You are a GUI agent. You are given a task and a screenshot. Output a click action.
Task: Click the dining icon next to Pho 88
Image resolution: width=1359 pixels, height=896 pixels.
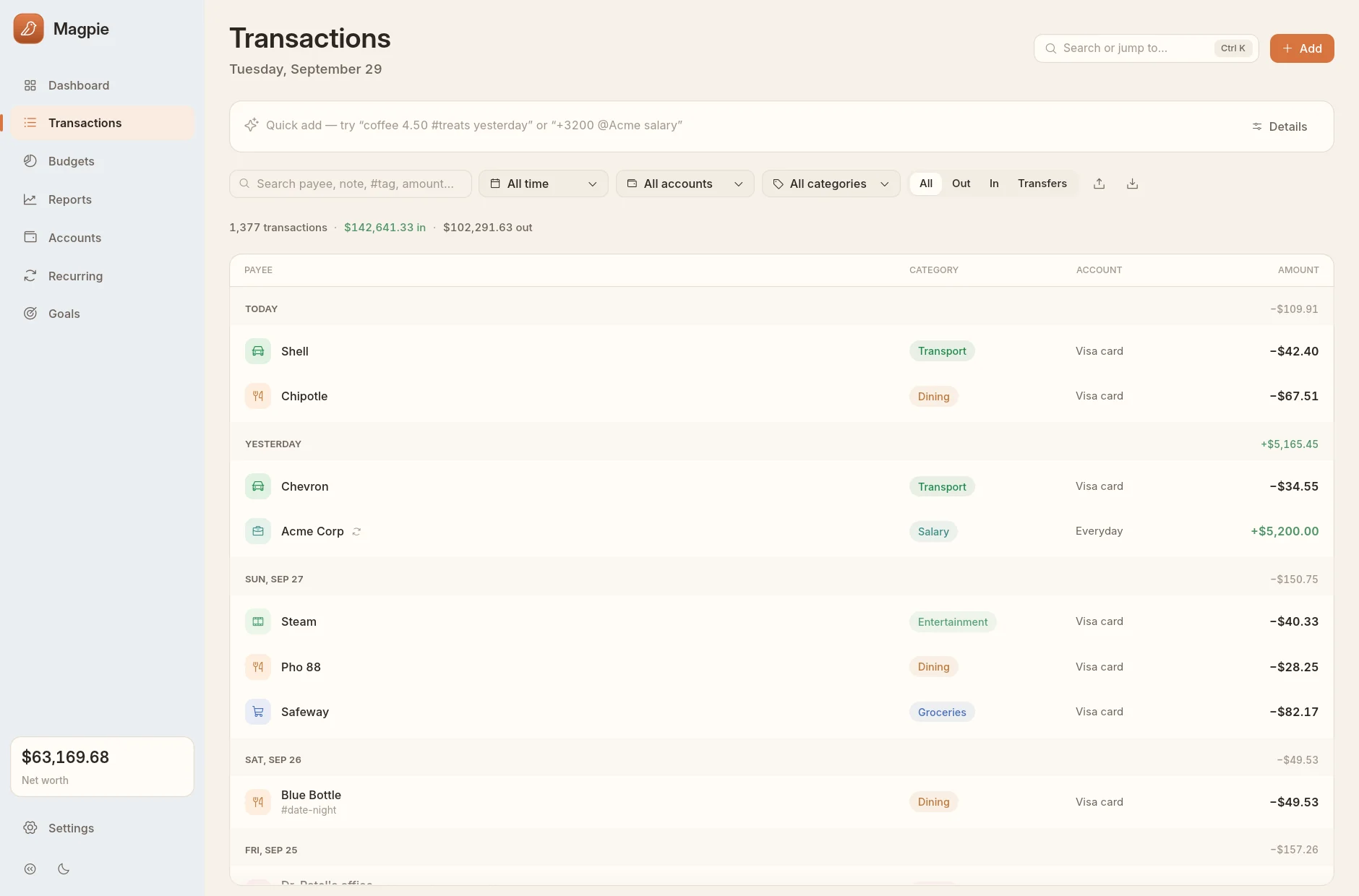pos(258,667)
